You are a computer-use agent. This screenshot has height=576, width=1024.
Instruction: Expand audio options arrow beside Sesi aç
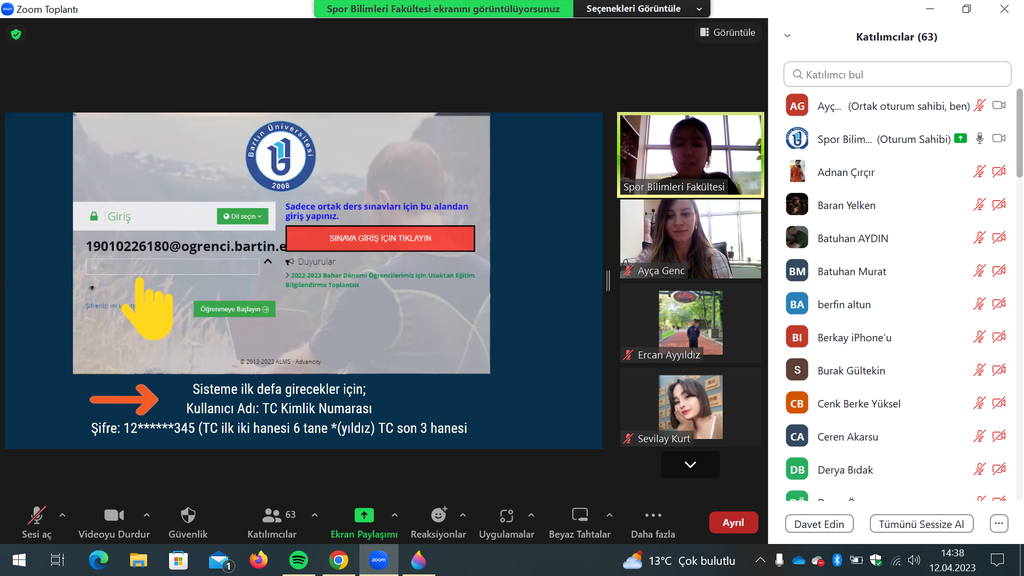62,515
